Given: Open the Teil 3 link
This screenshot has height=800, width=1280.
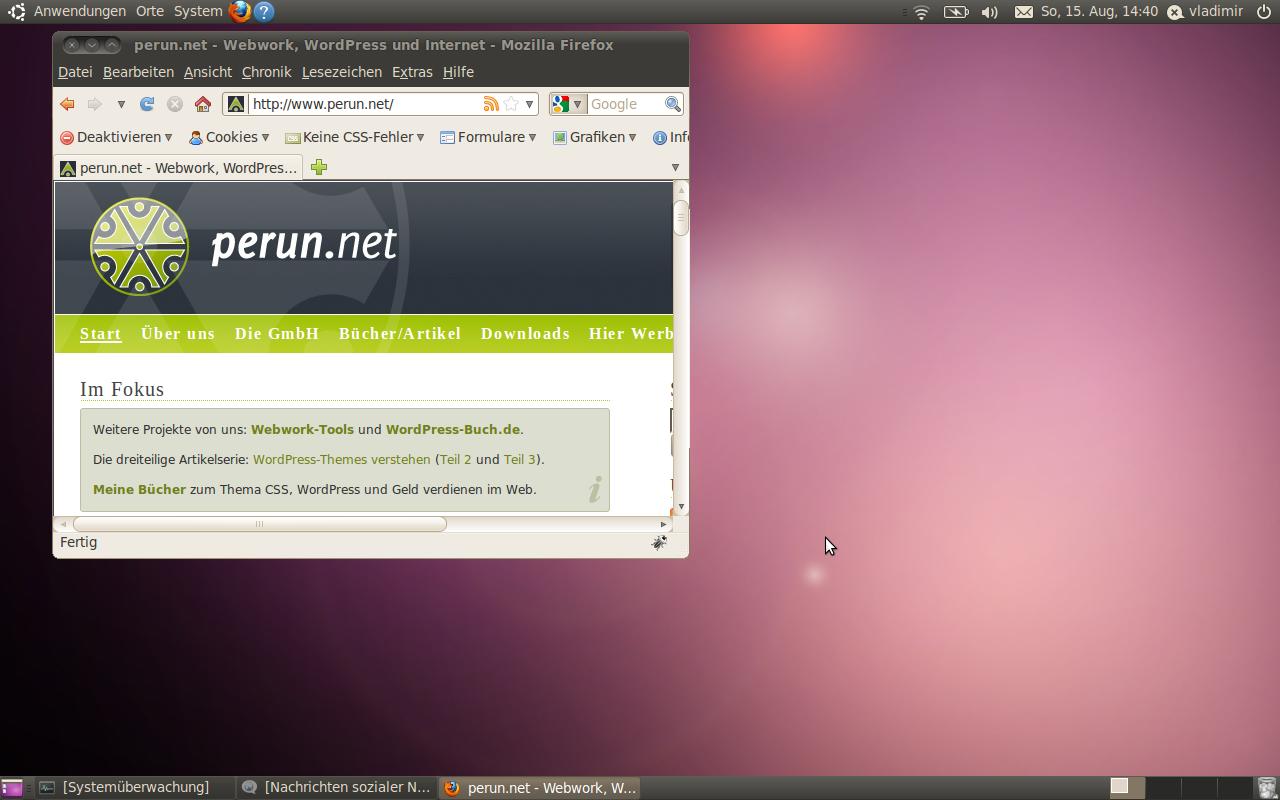Looking at the screenshot, I should [519, 459].
